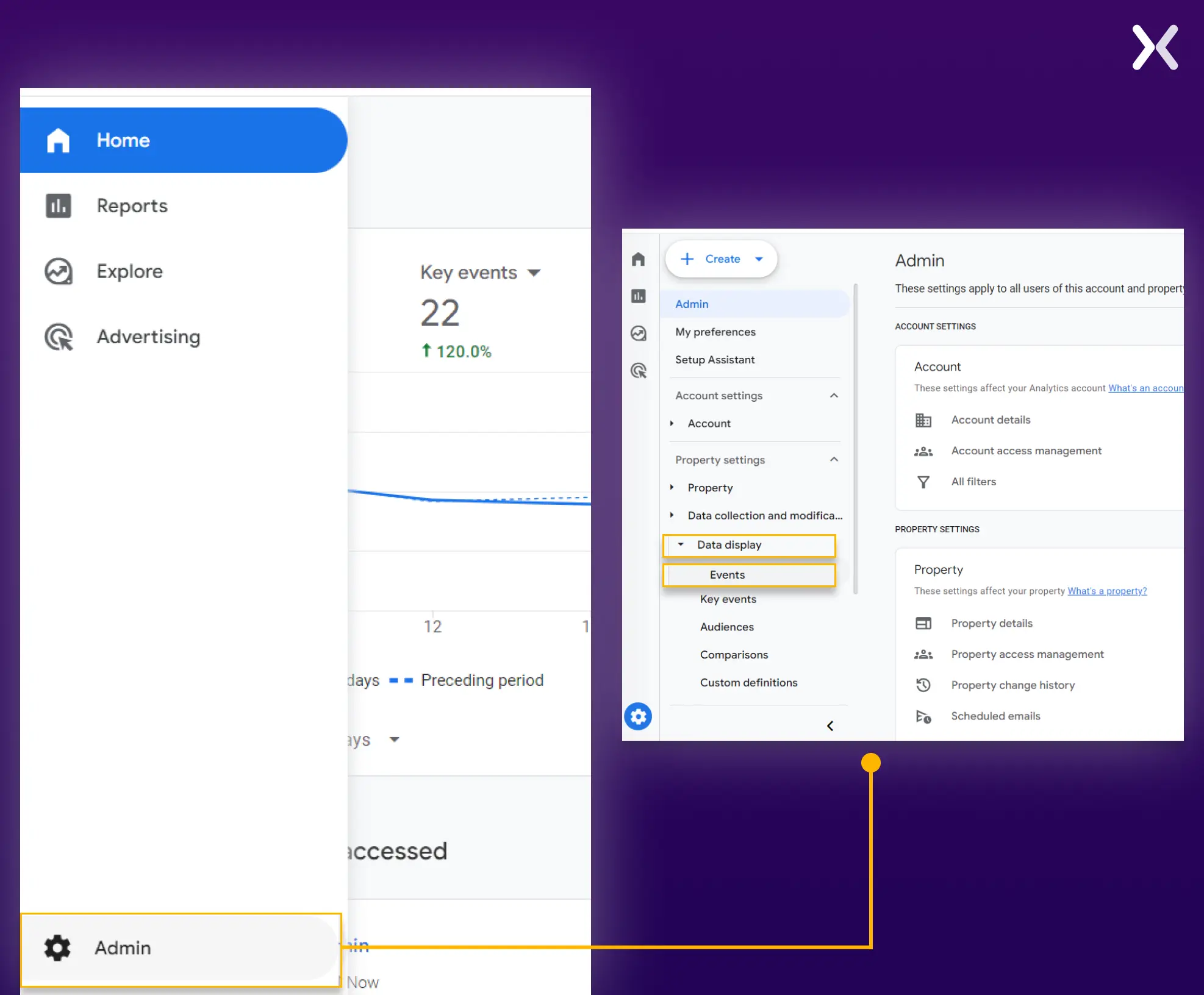Collapse the Account settings section

tap(833, 396)
